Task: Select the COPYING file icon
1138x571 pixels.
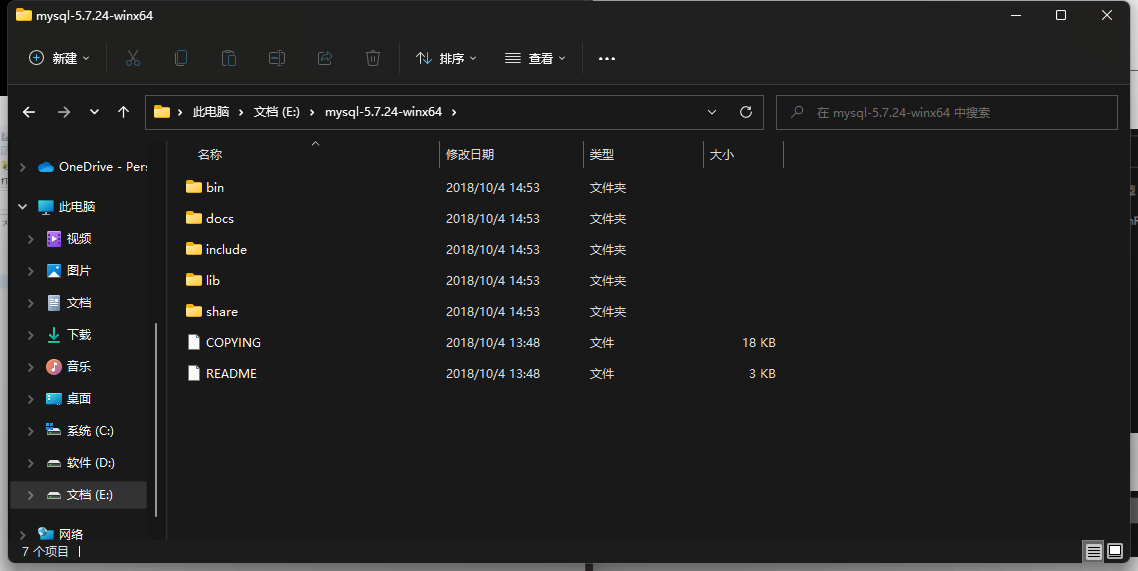Action: click(194, 342)
